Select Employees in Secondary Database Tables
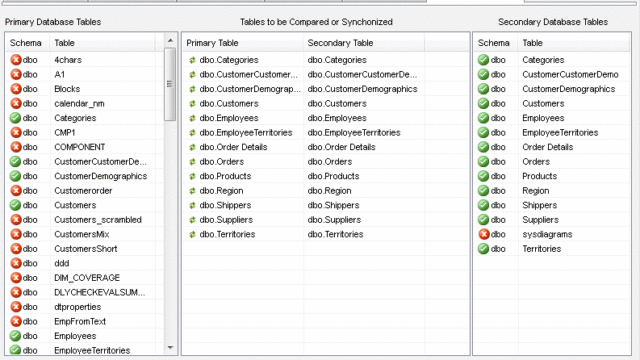 543,118
